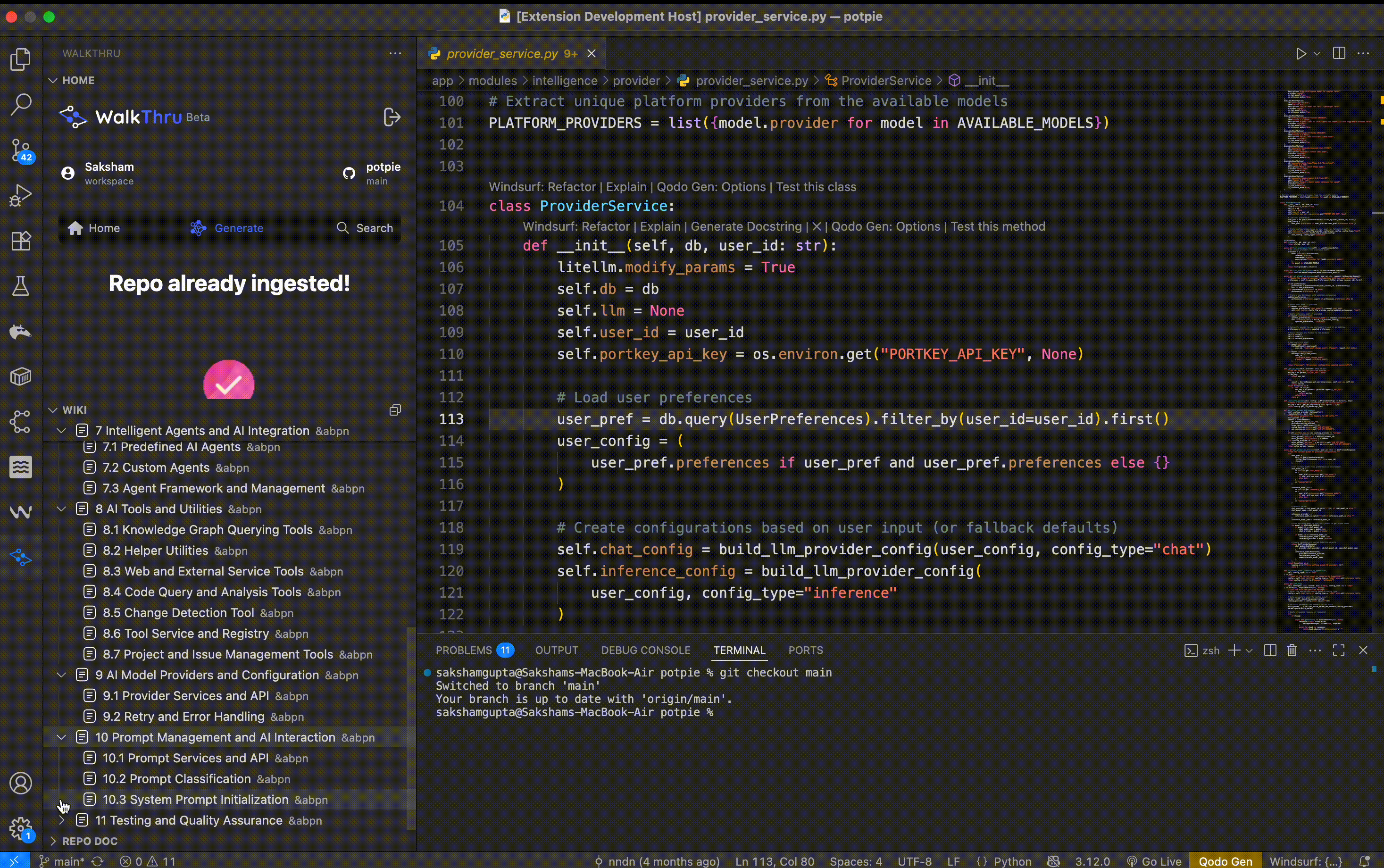
Task: Change Python language mode in status bar
Action: 1013,861
